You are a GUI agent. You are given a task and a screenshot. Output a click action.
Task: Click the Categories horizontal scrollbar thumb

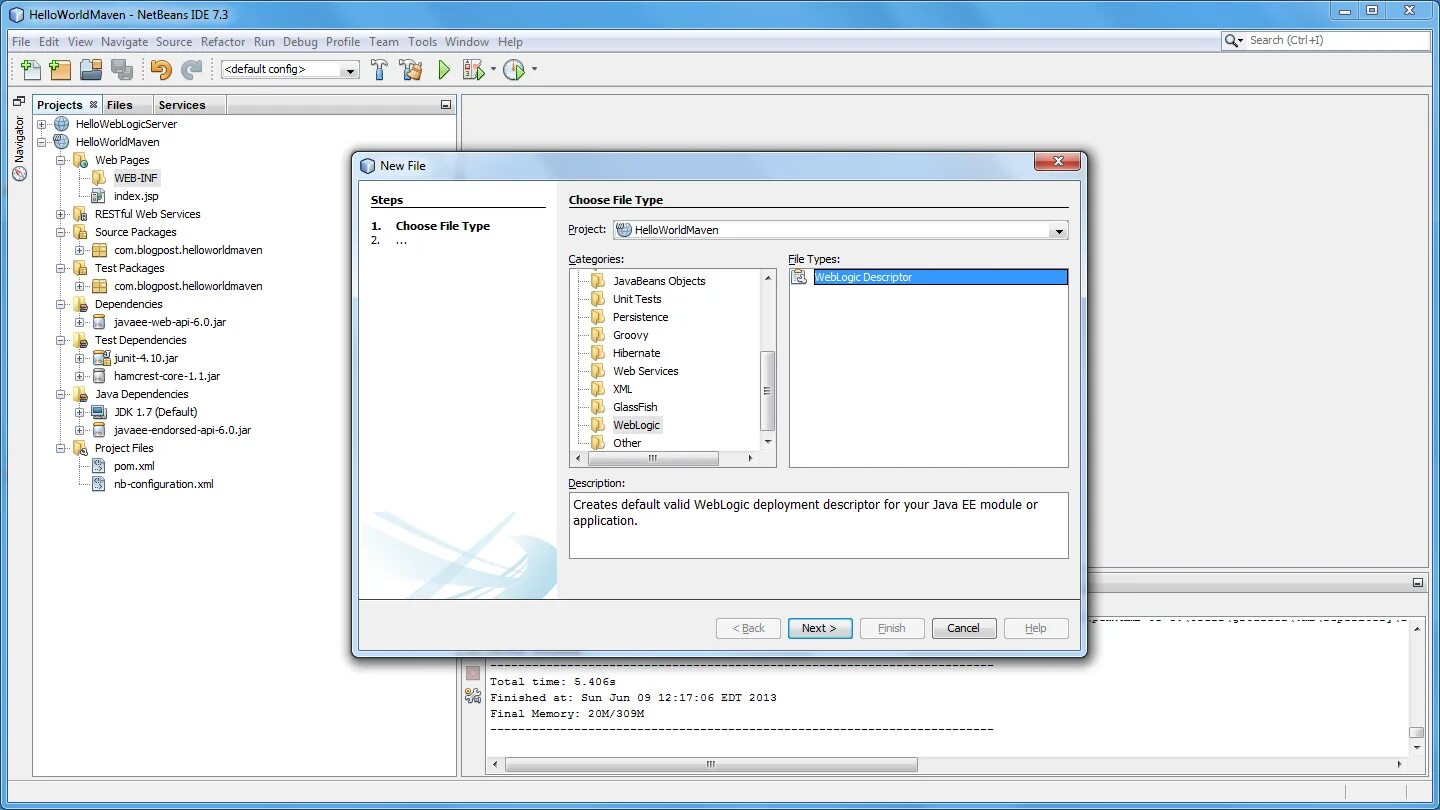click(x=653, y=459)
